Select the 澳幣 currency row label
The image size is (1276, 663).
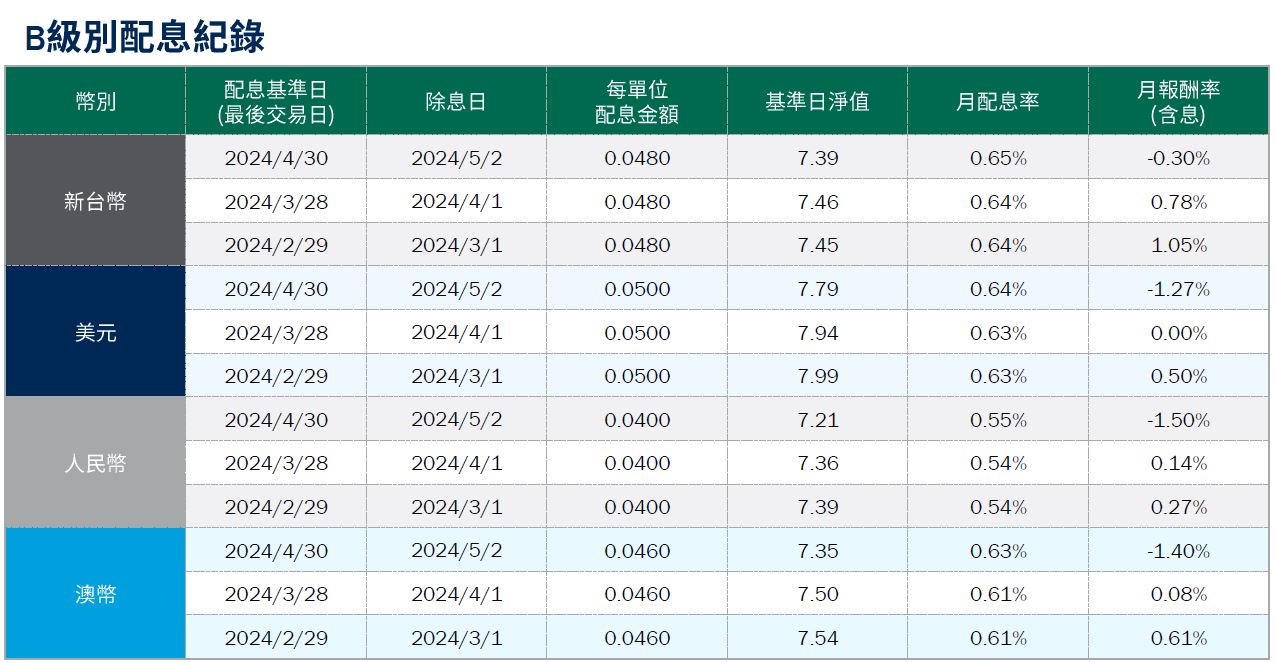tap(96, 592)
